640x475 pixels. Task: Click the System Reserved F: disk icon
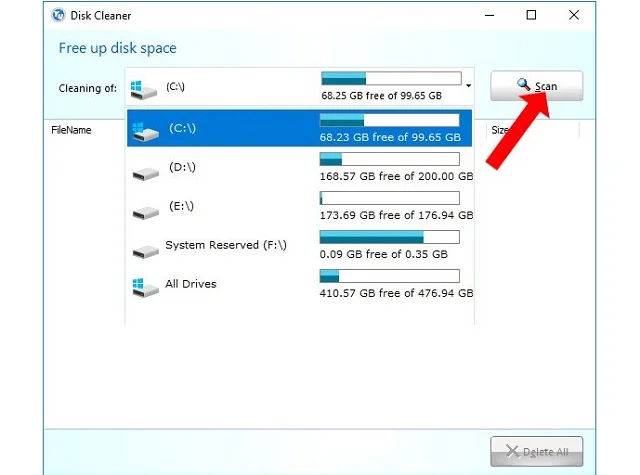tap(145, 251)
